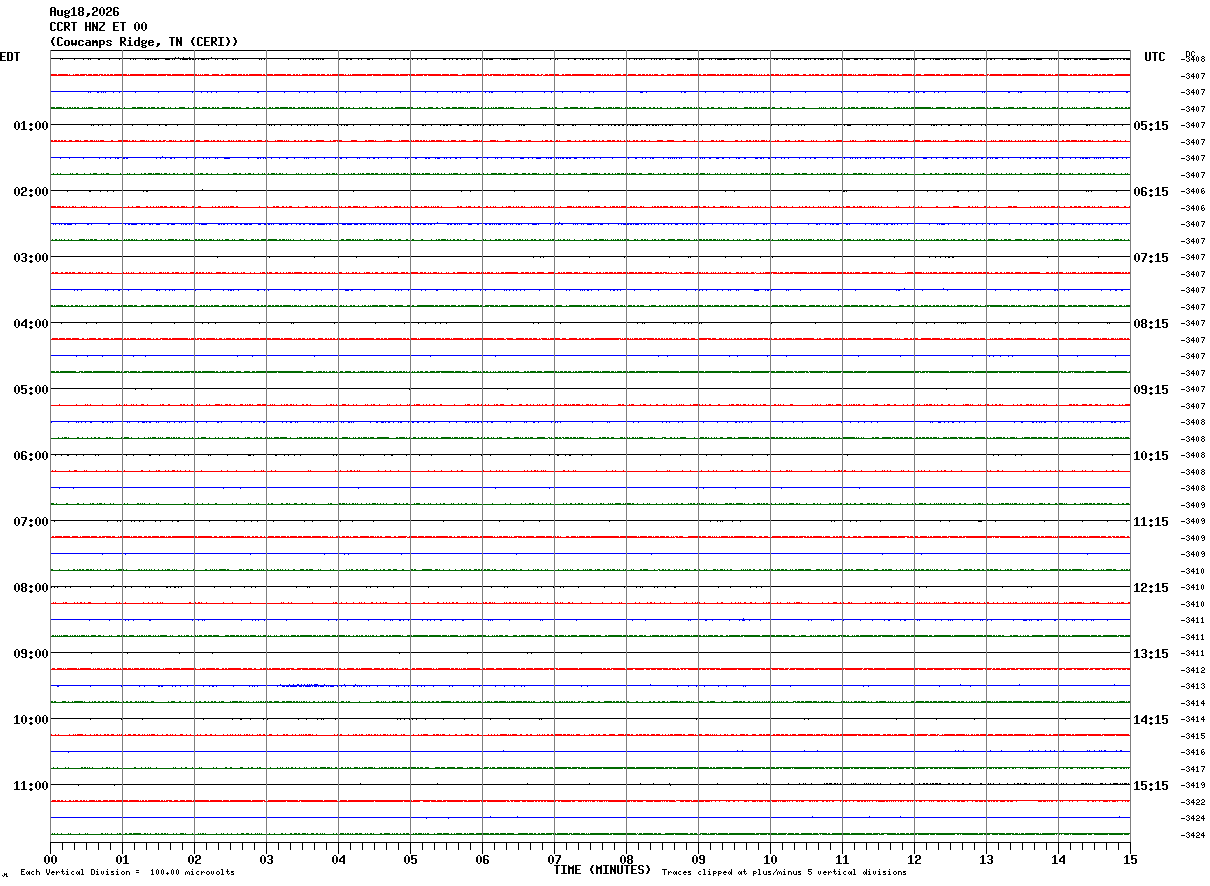Click the DC column header label
1210x886 pixels.
(x=1190, y=54)
